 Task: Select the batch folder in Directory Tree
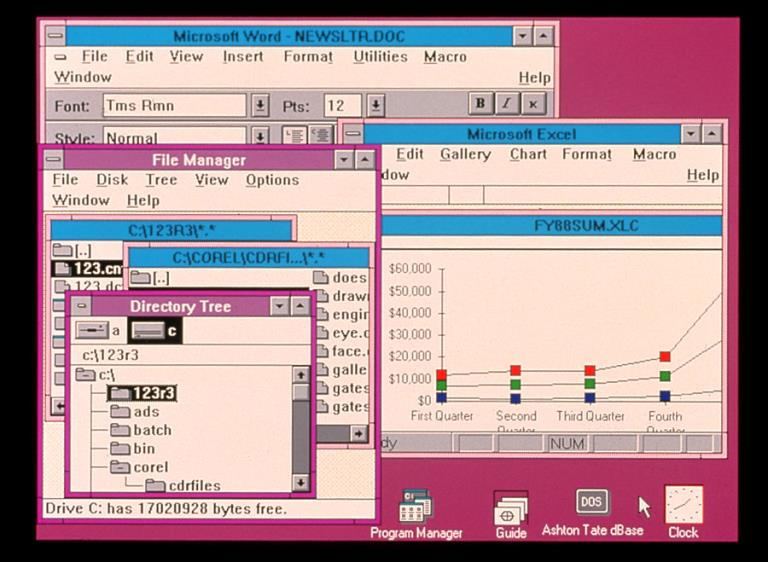[x=141, y=430]
